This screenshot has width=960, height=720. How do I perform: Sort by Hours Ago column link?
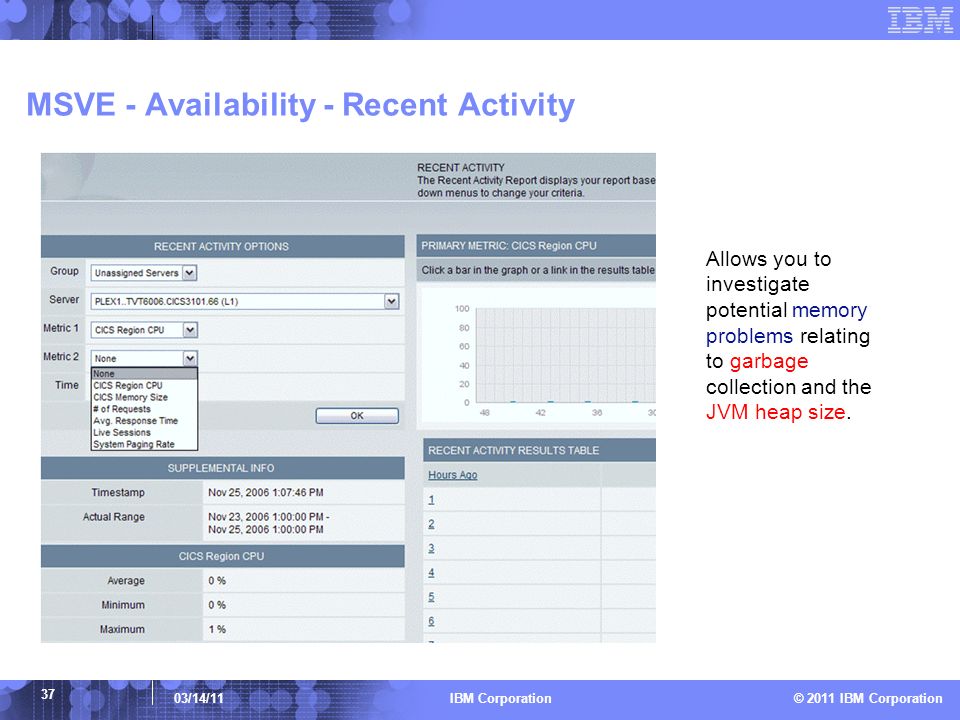452,475
